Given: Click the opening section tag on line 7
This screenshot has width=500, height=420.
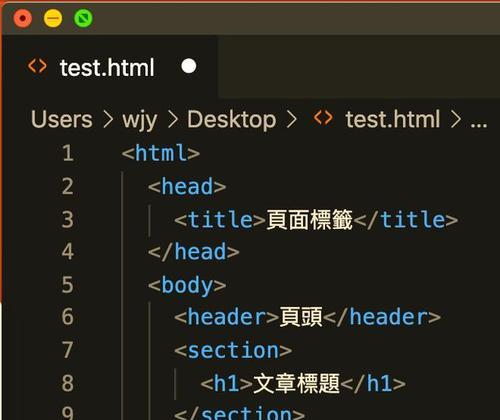Looking at the screenshot, I should [x=233, y=351].
